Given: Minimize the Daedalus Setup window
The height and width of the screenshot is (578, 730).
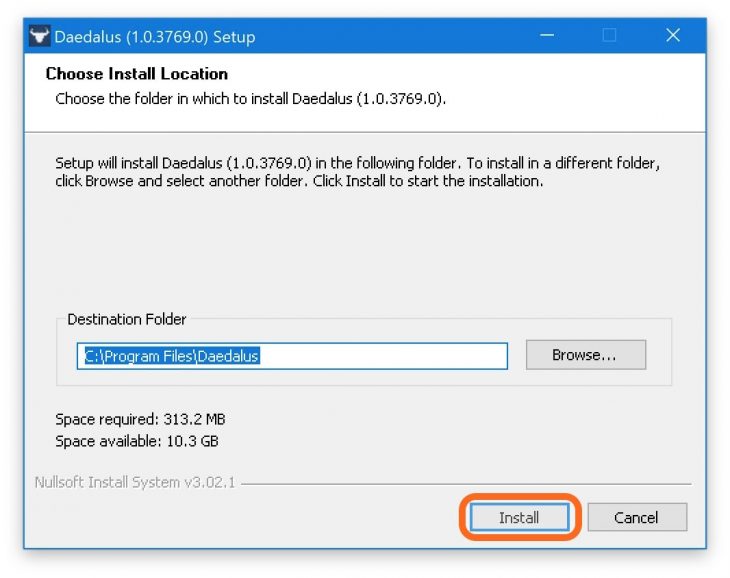Looking at the screenshot, I should point(547,35).
